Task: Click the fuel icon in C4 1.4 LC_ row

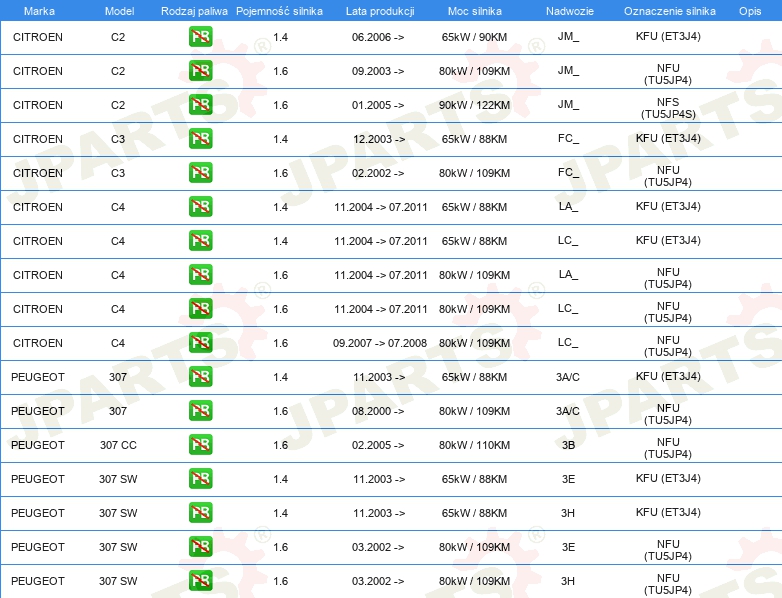Action: tap(200, 241)
